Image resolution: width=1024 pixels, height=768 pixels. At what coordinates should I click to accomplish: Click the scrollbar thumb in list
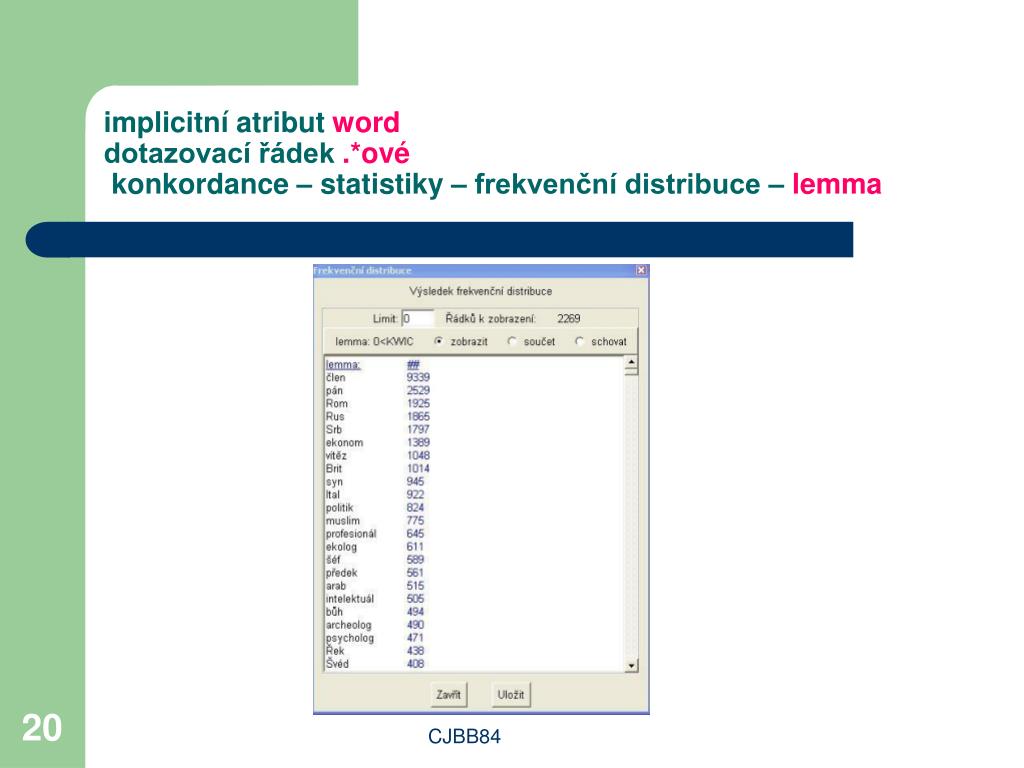tap(631, 372)
